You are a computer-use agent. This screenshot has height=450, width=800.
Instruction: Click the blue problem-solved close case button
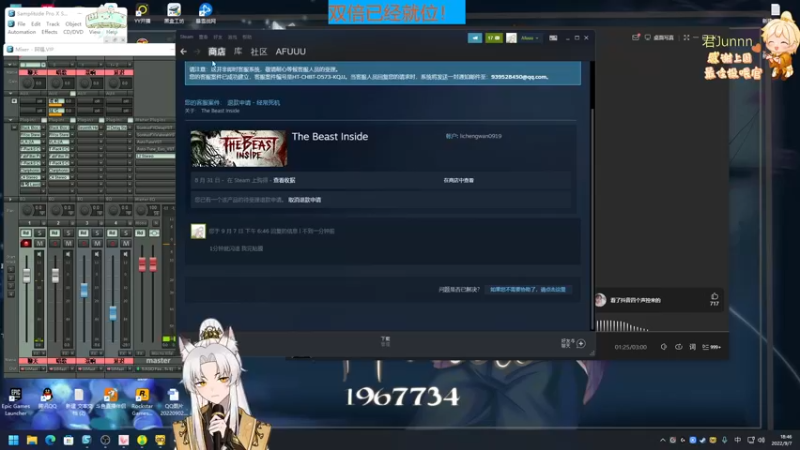pyautogui.click(x=528, y=289)
